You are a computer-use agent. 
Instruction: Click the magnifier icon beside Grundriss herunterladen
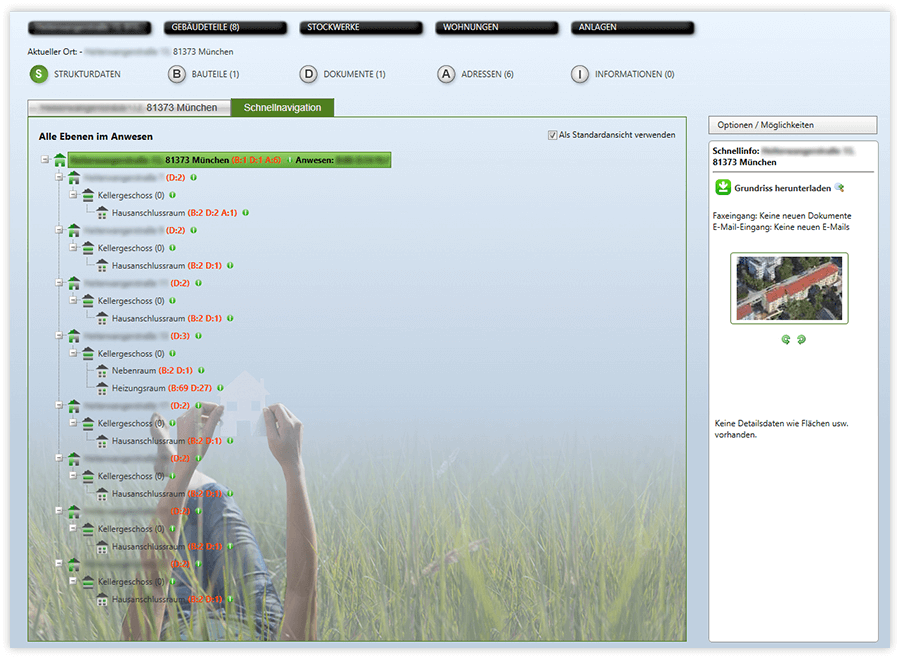pos(840,187)
